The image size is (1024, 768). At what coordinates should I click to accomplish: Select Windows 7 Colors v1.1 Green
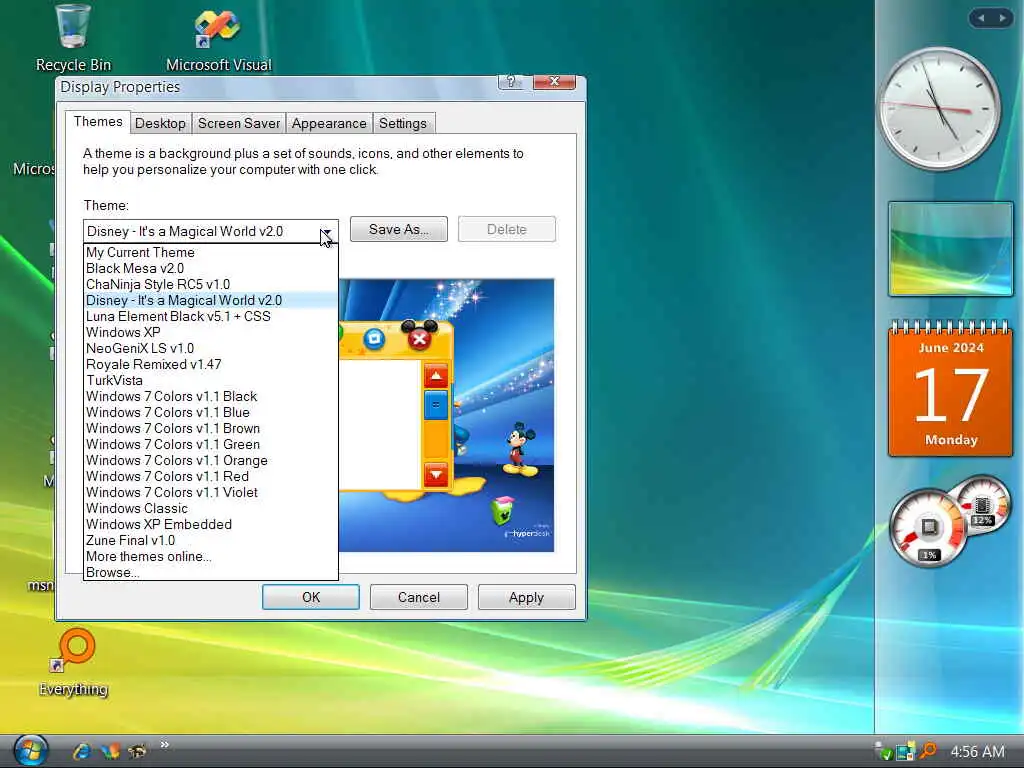210,444
